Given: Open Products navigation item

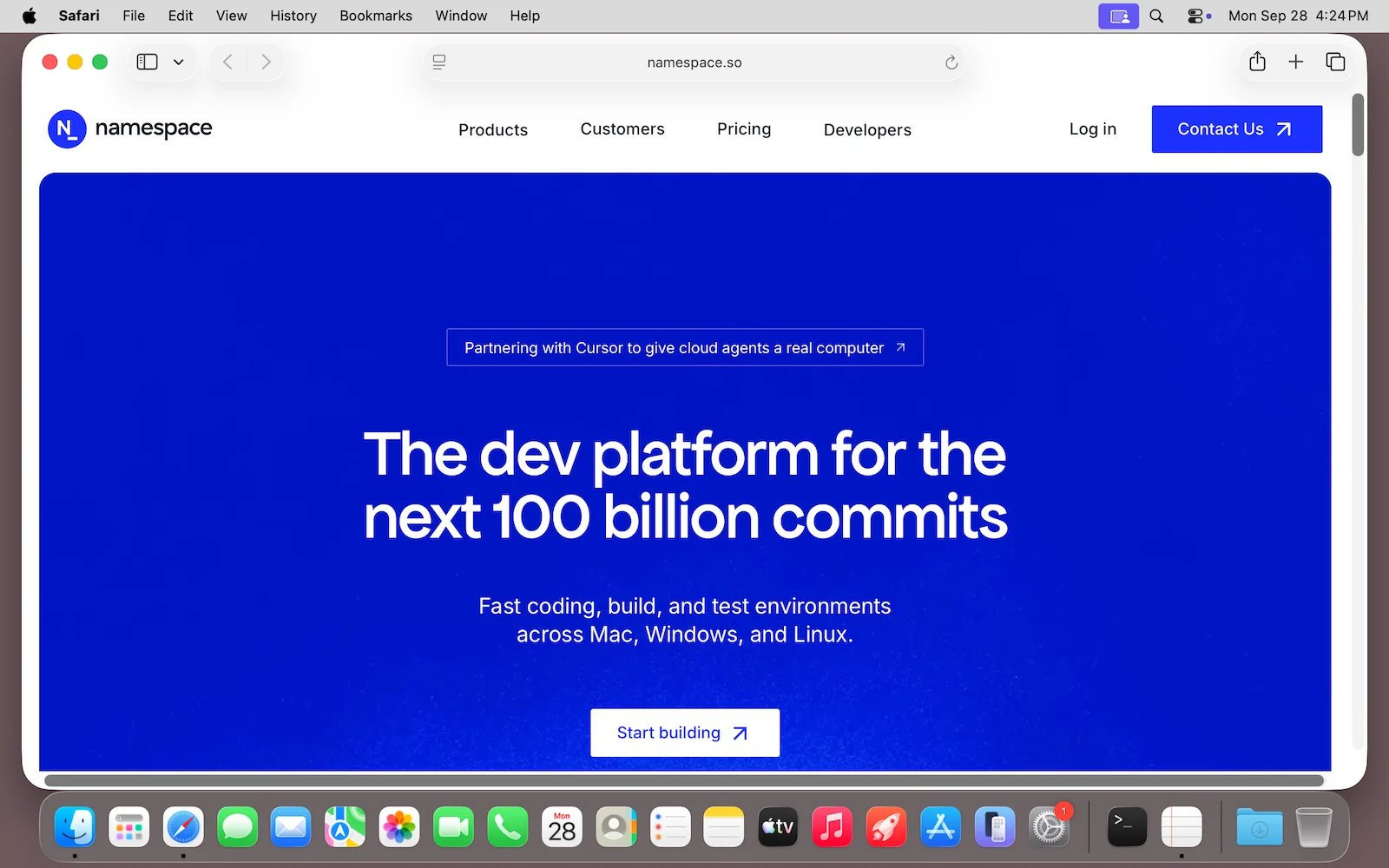Looking at the screenshot, I should point(493,129).
